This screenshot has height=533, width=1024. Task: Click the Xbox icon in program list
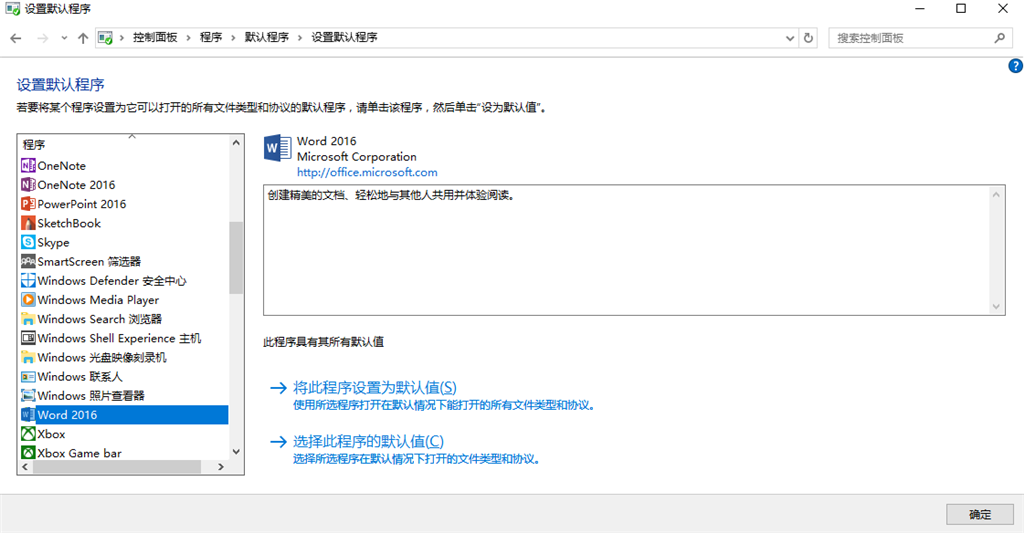pyautogui.click(x=28, y=434)
